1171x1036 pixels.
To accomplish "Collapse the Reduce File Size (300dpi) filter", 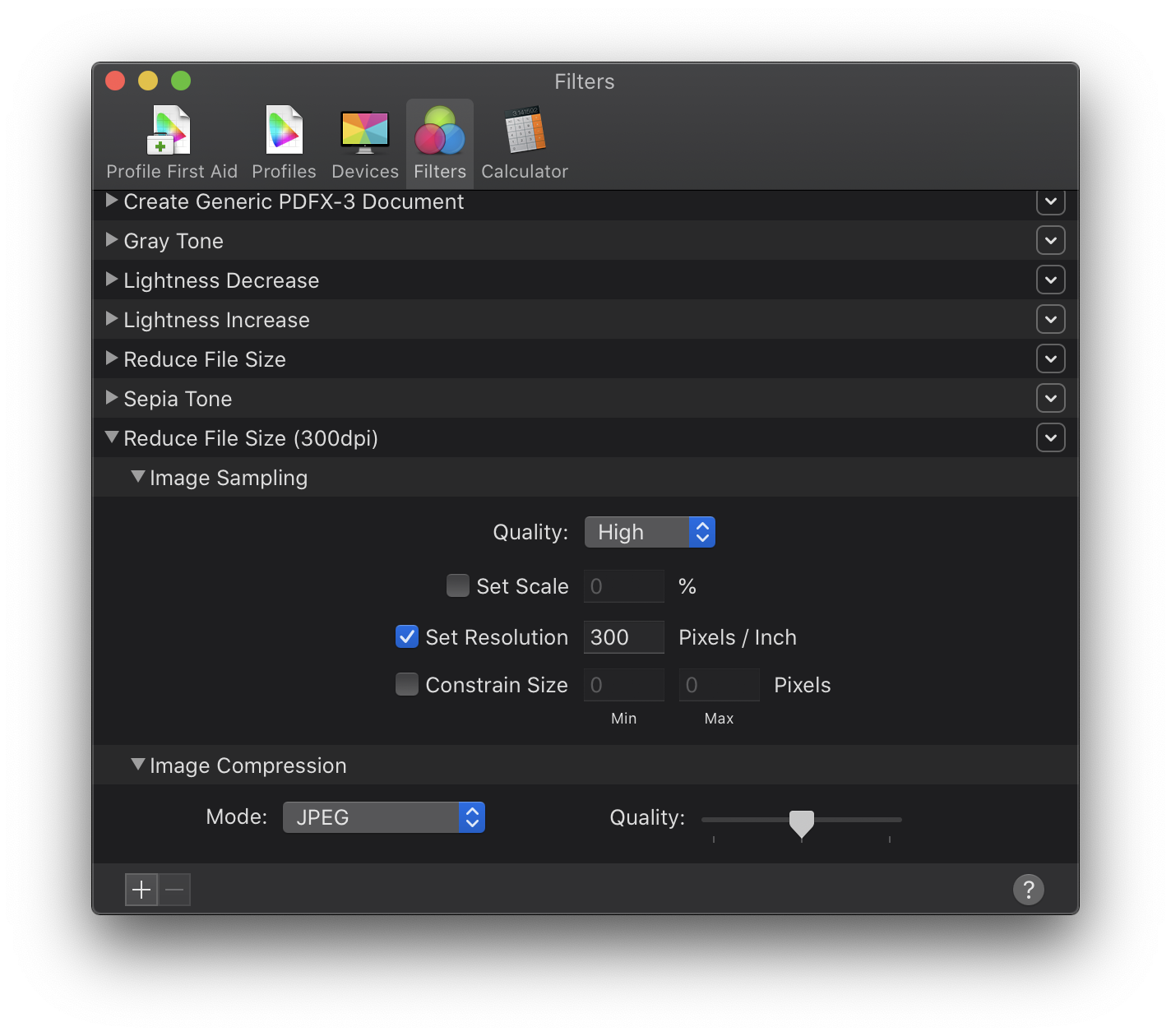I will click(x=112, y=437).
